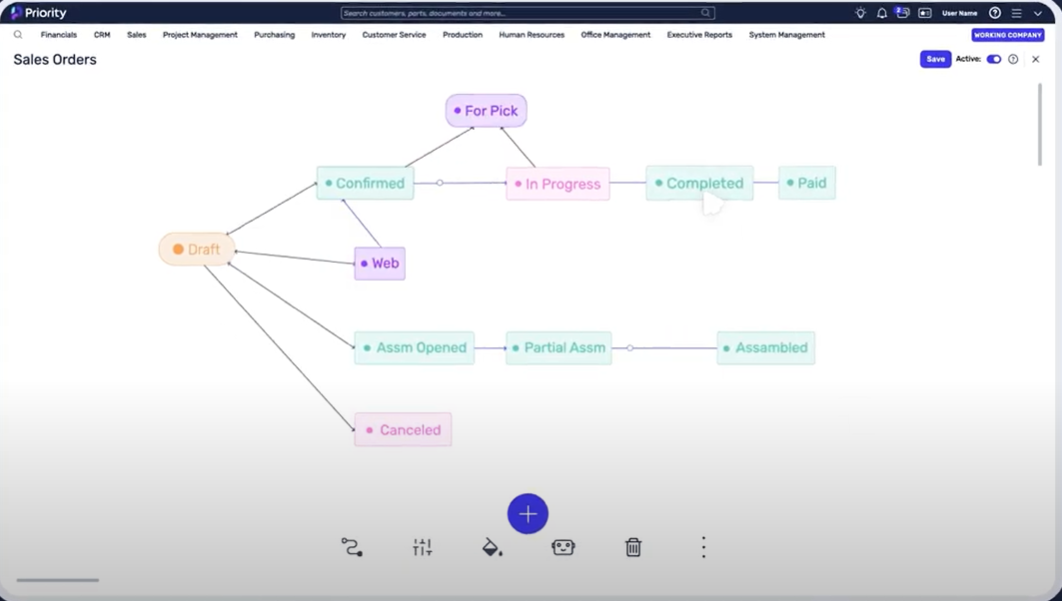
Task: Select the Partial Assm status node
Action: tap(559, 348)
